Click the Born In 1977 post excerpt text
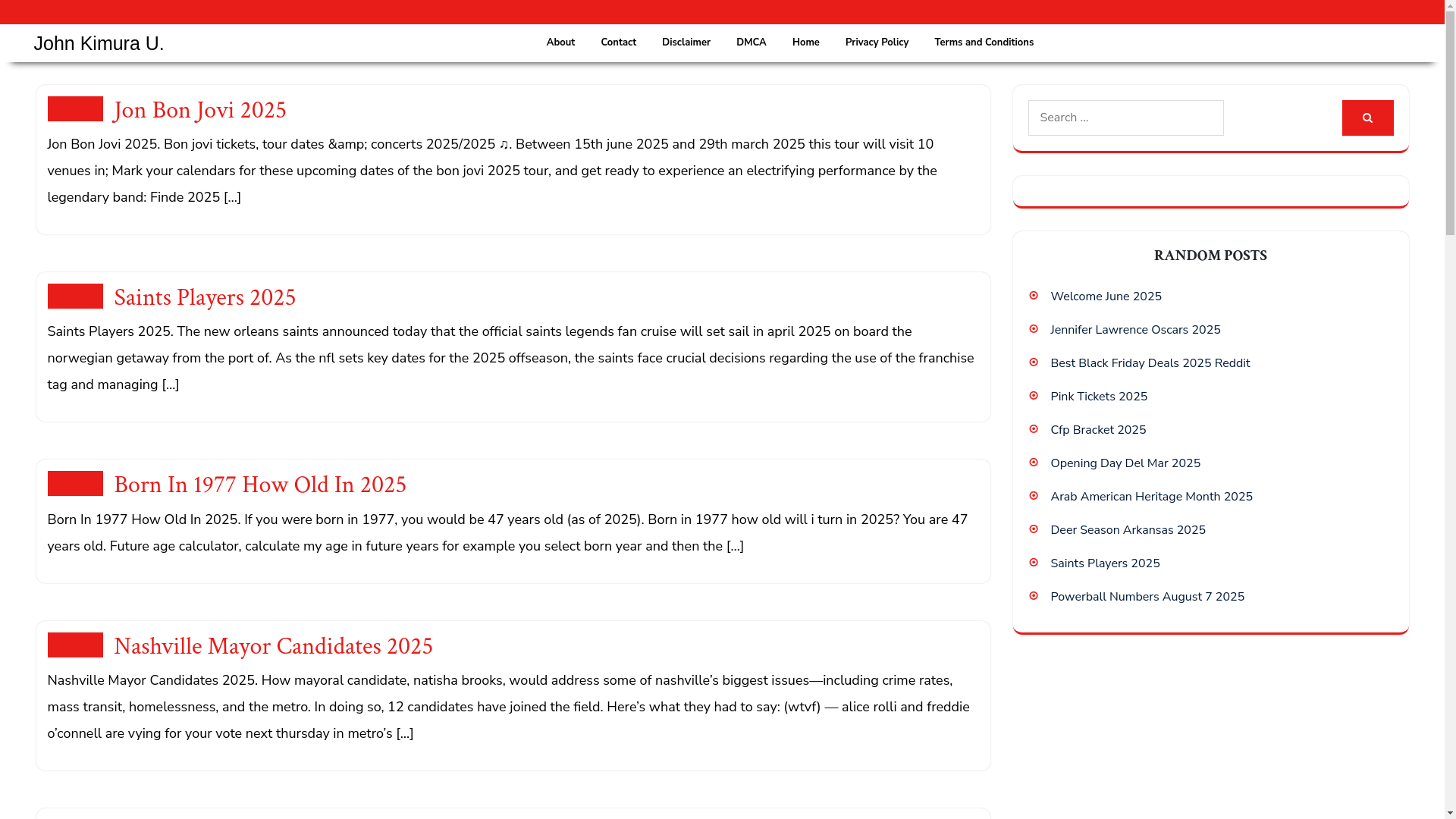The width and height of the screenshot is (1456, 819). pyautogui.click(x=507, y=532)
